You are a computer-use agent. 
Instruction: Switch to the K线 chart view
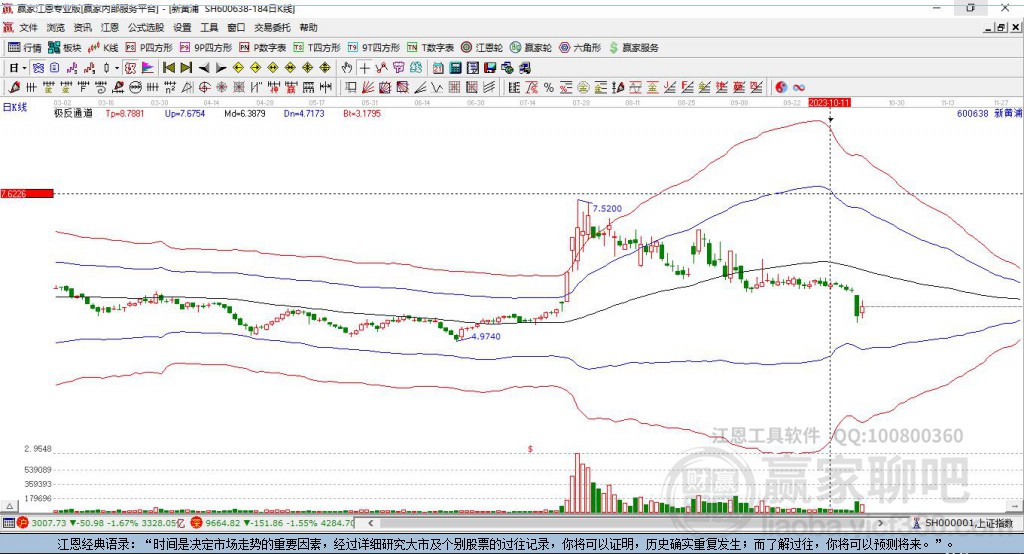[104, 48]
